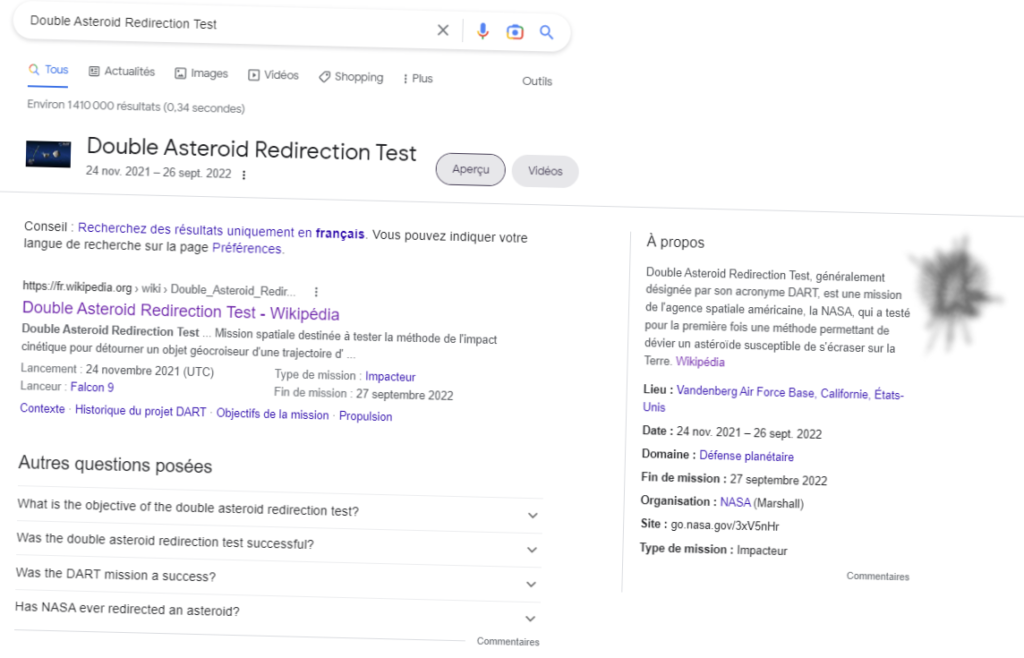
Task: Open the Contexte sitelink
Action: (x=42, y=409)
